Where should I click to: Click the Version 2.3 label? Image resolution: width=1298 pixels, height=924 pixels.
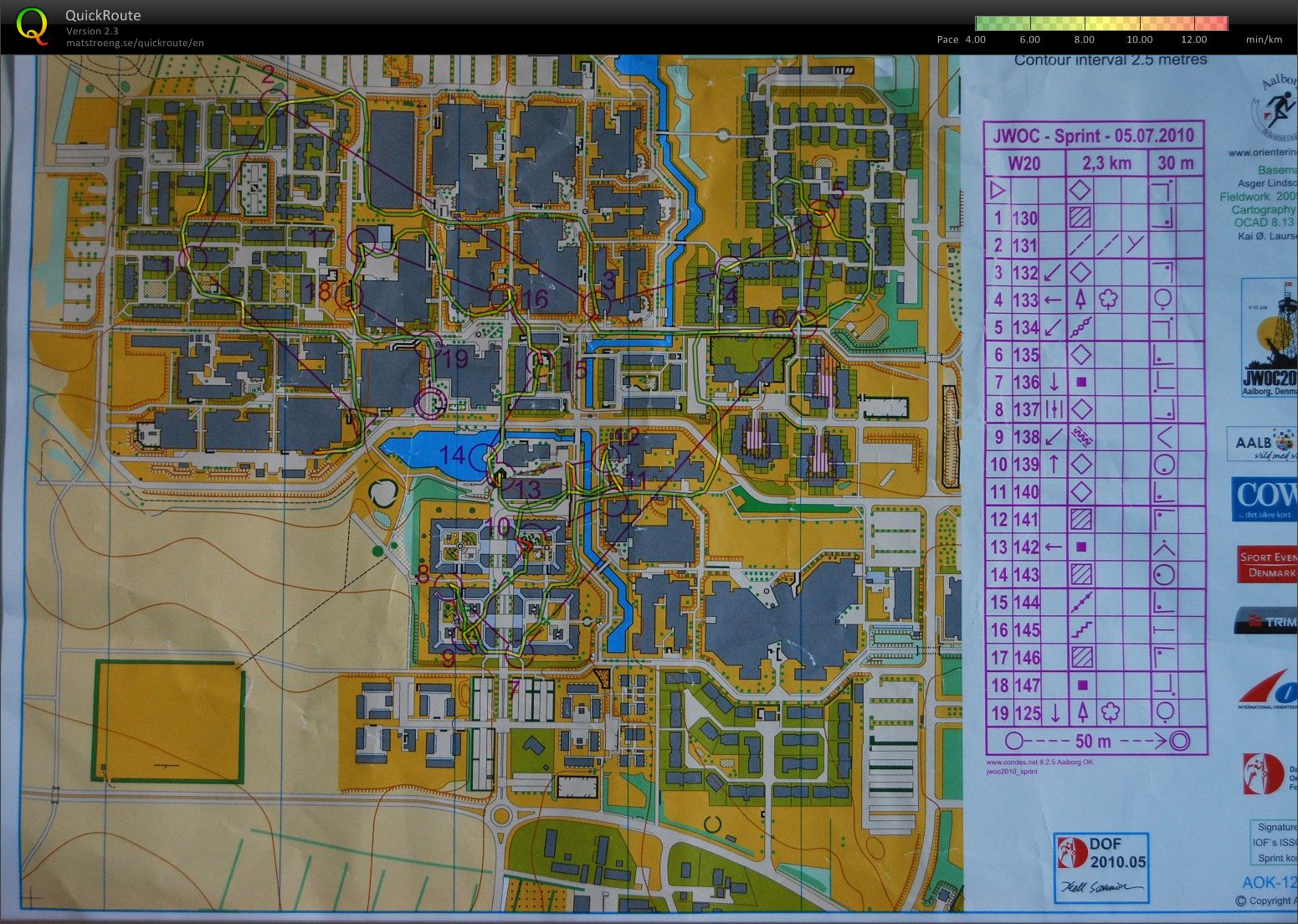click(91, 31)
